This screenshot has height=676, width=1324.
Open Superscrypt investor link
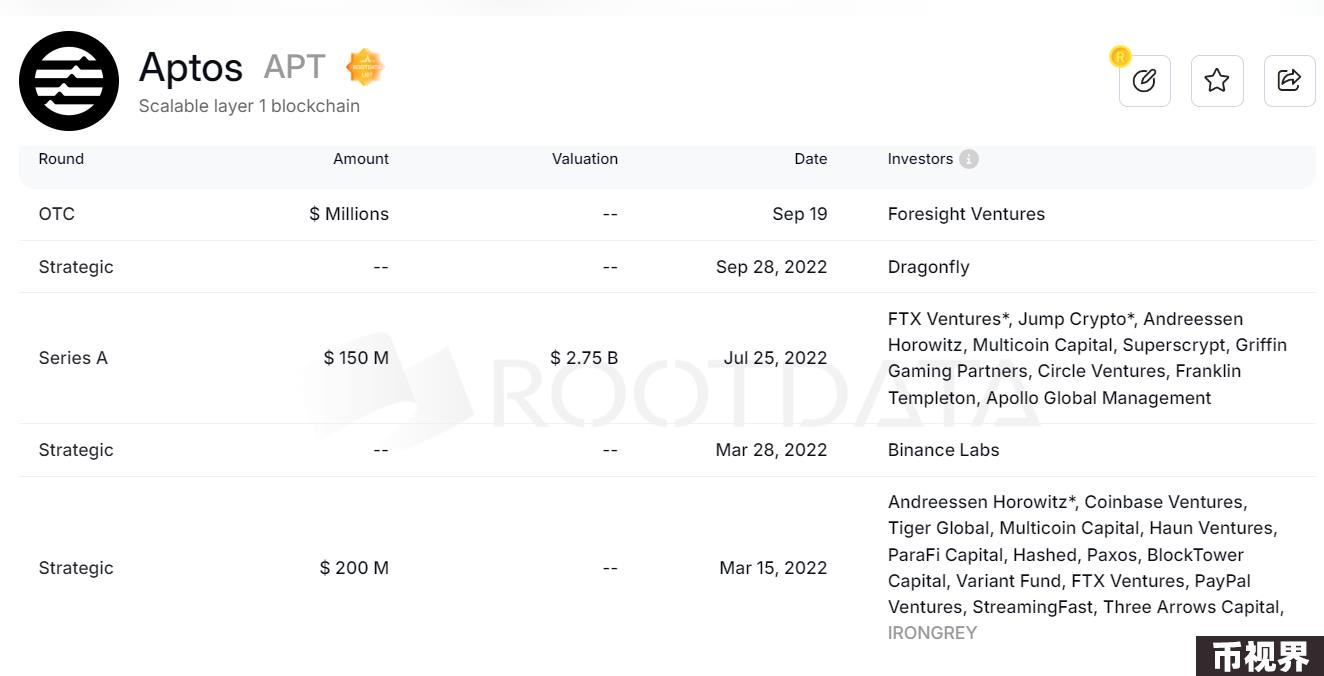[x=1173, y=345]
